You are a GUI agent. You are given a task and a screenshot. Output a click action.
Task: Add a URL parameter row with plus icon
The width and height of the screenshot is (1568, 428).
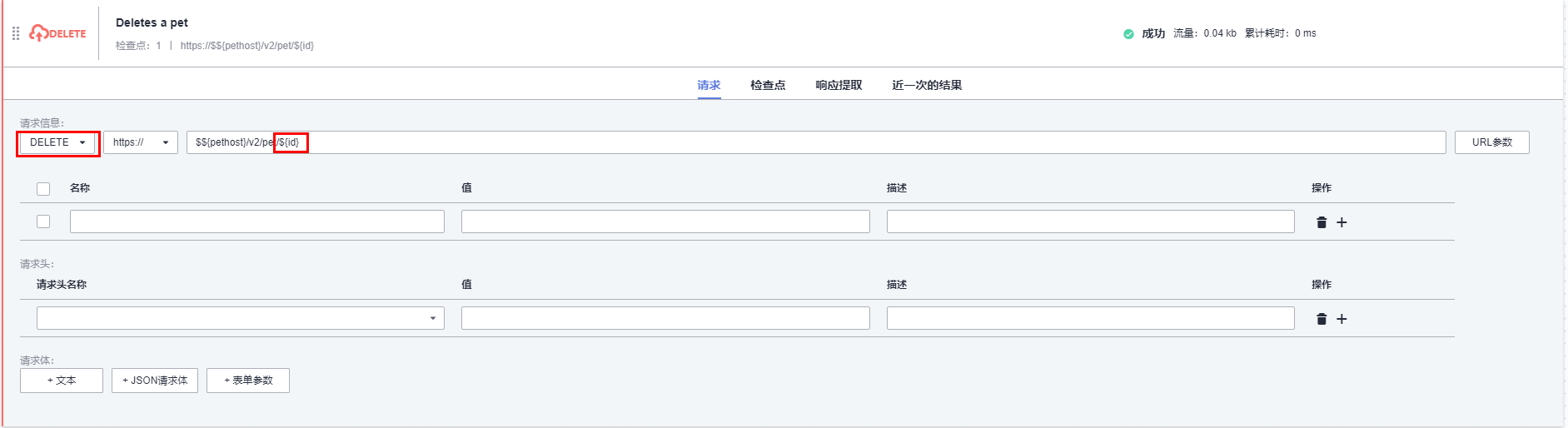pos(1342,222)
